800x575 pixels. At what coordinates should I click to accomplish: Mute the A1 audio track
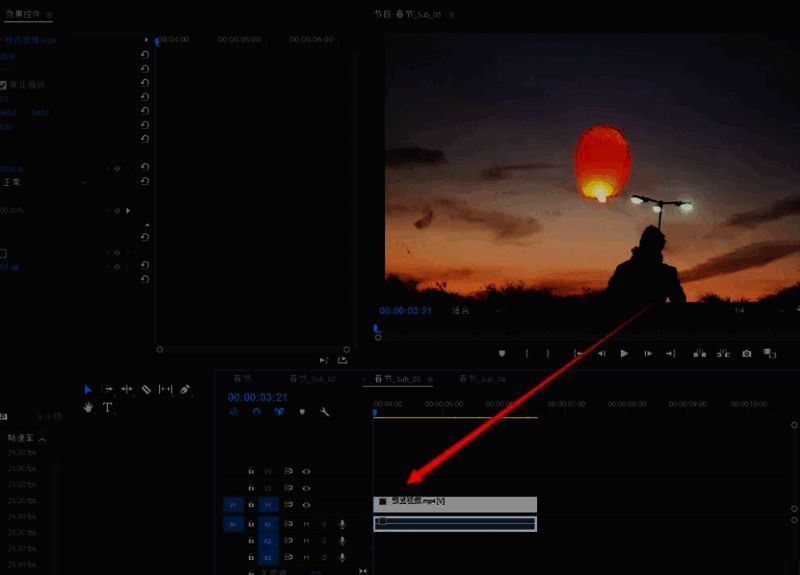(306, 524)
